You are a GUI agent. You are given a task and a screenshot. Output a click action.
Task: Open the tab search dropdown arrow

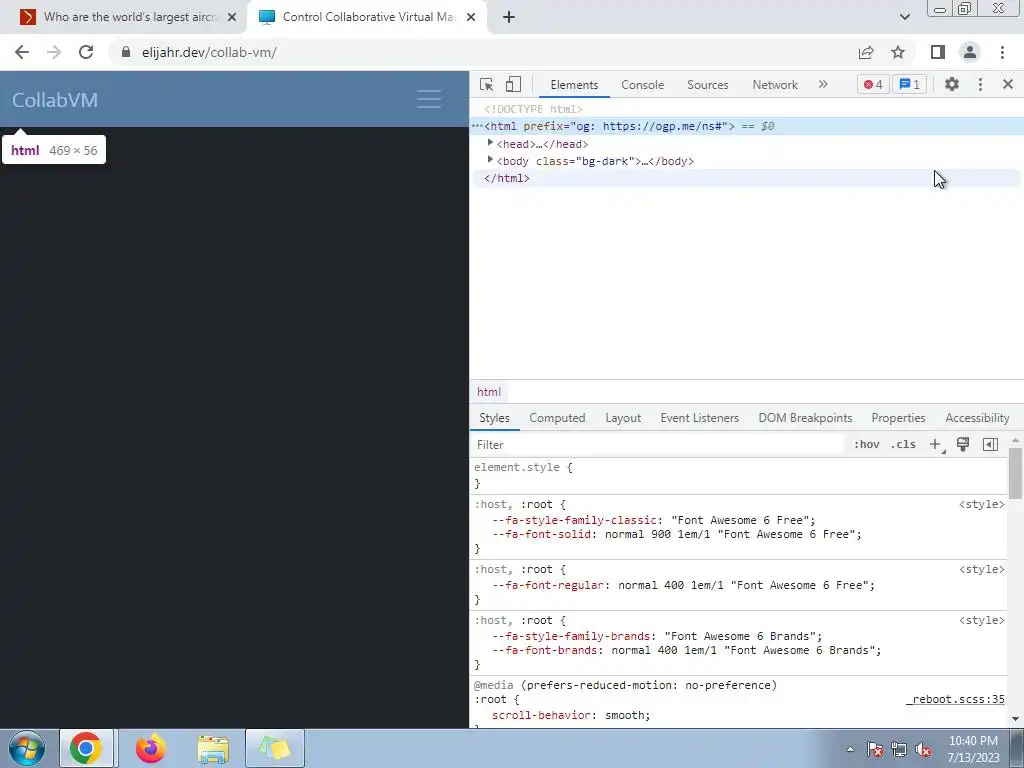pyautogui.click(x=904, y=17)
